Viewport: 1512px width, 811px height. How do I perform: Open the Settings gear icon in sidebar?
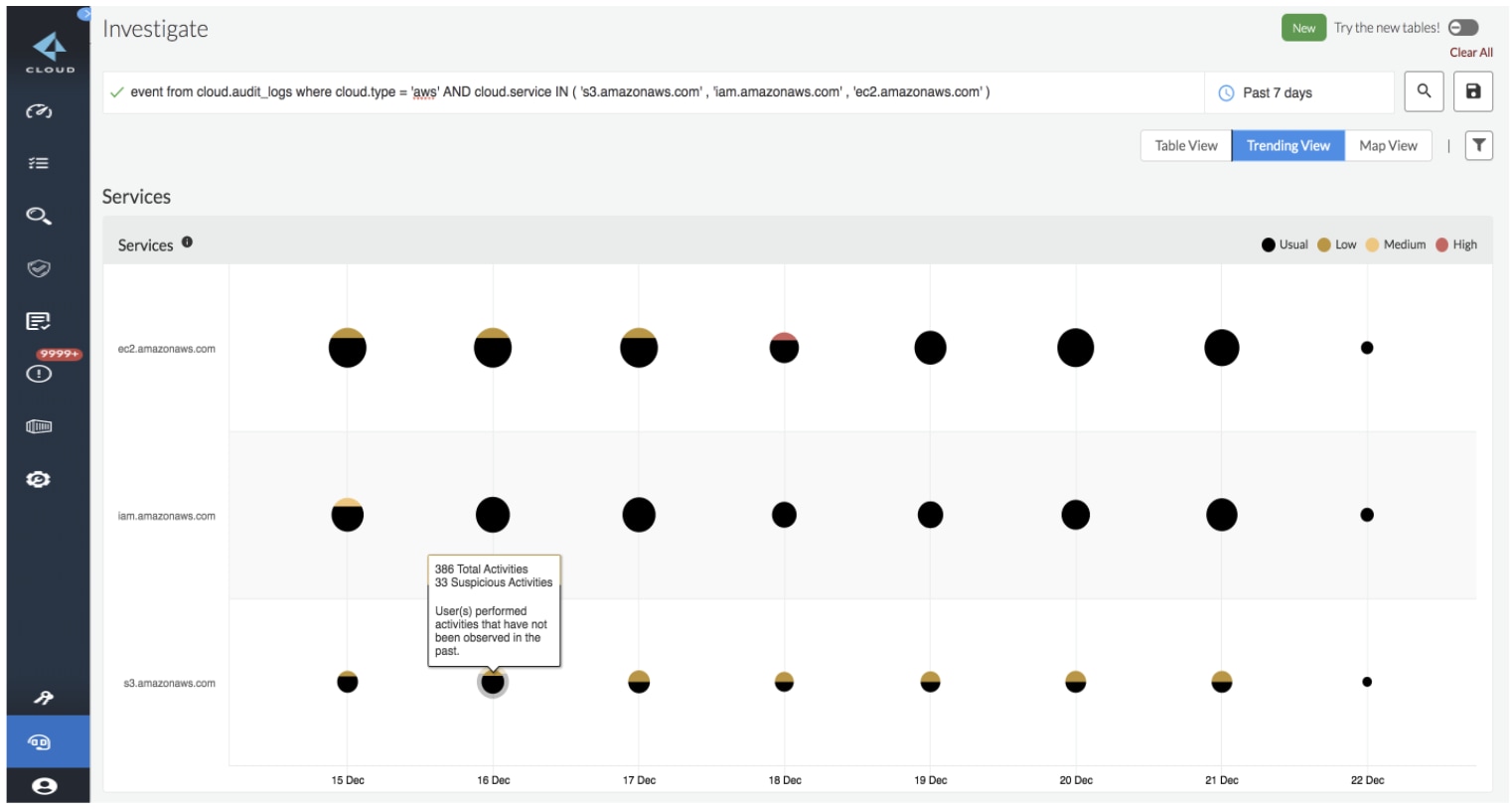coord(39,479)
